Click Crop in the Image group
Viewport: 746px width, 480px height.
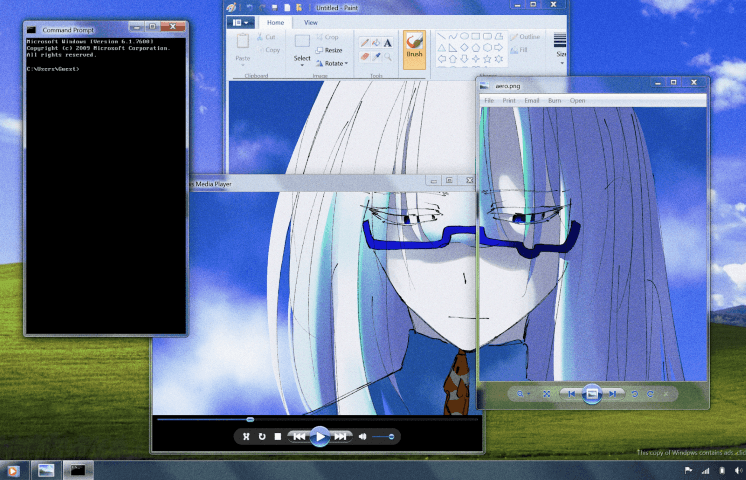tap(327, 37)
